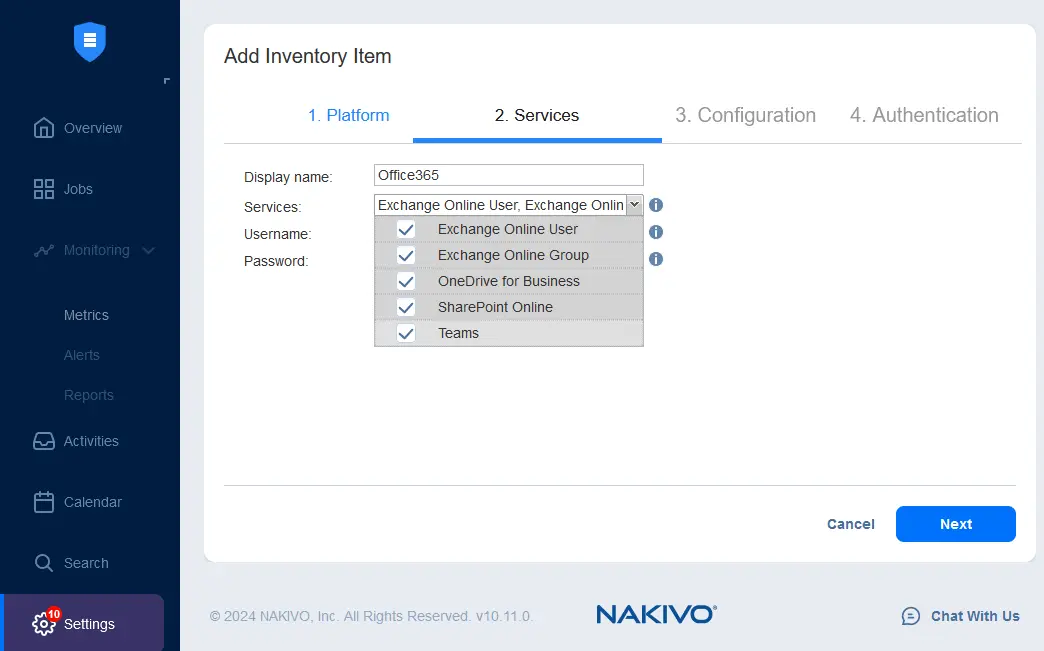Viewport: 1044px width, 651px height.
Task: Select 4. Authentication step tab
Action: 924,115
